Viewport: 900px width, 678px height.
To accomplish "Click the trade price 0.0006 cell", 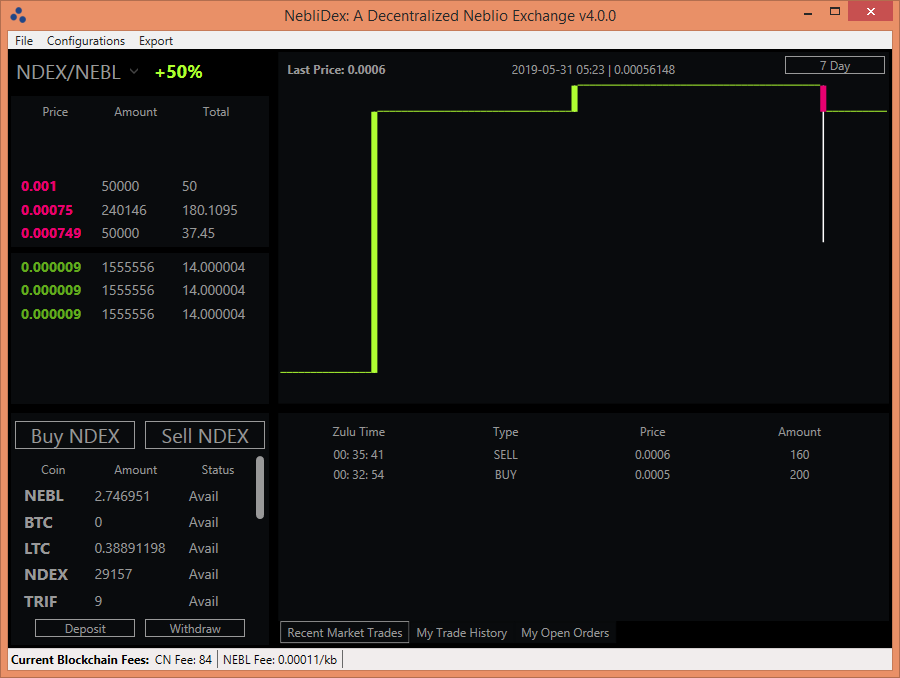I will [x=652, y=455].
